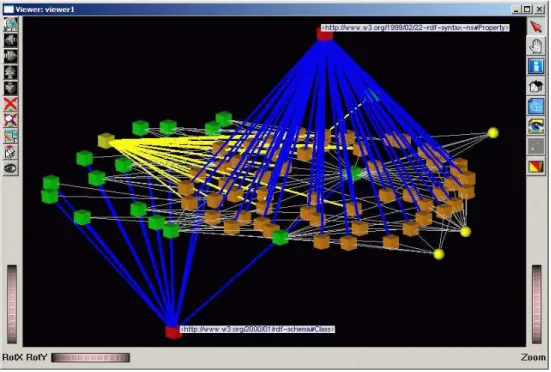Click the Zoom label

(533, 358)
